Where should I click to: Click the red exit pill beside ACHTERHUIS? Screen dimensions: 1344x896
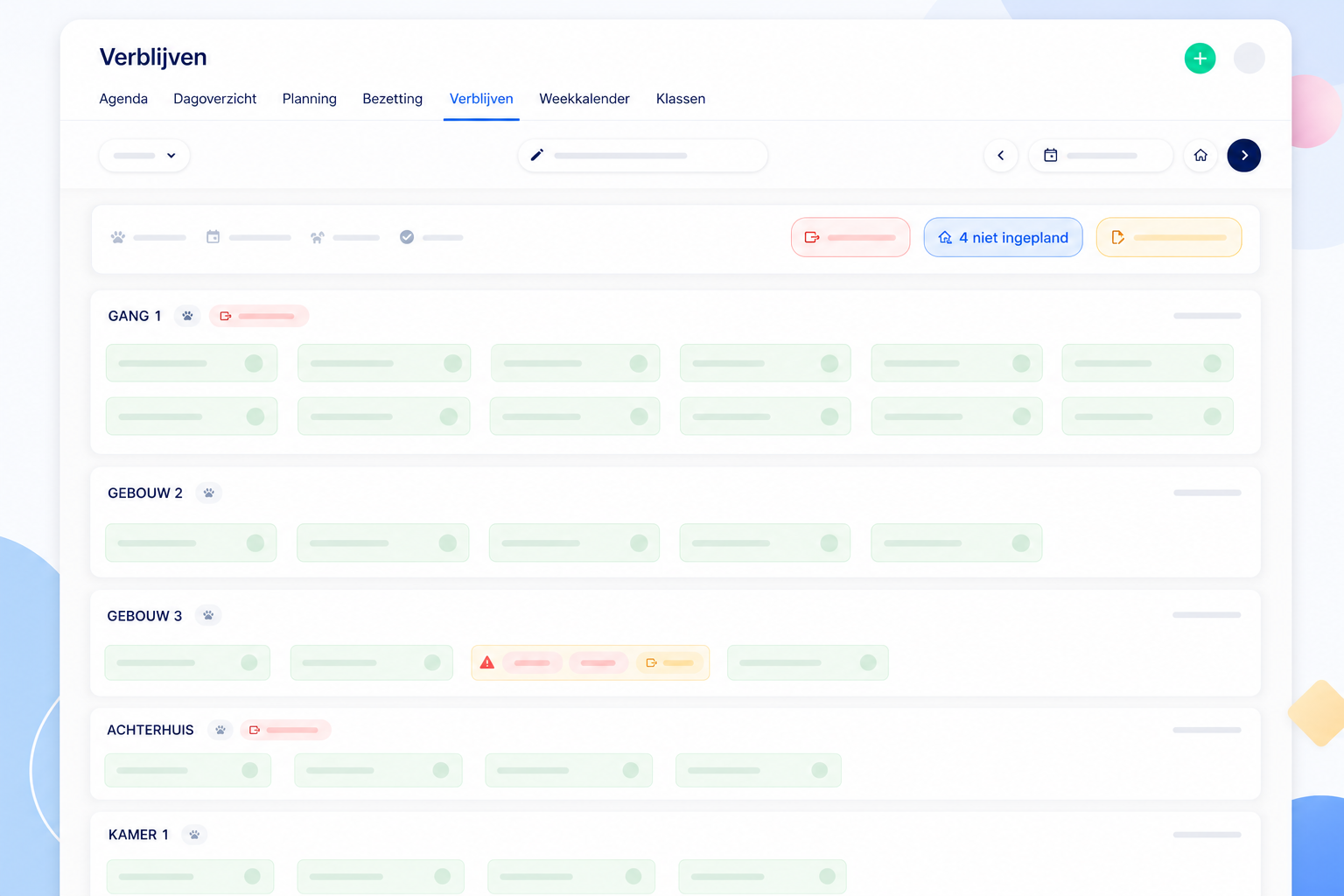point(286,730)
